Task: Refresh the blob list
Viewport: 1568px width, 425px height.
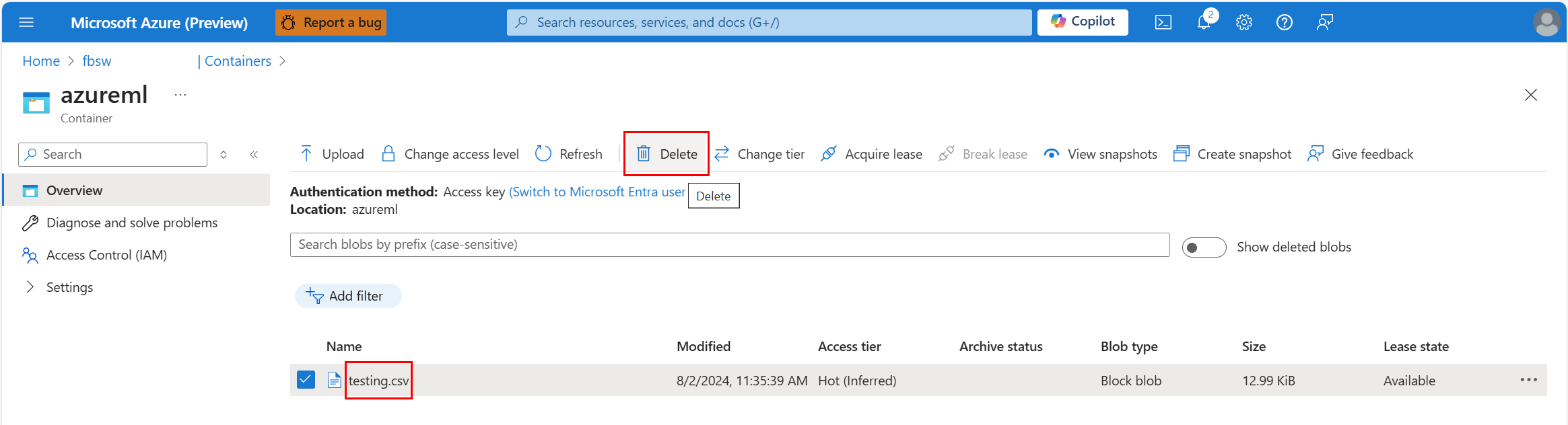Action: pyautogui.click(x=569, y=154)
